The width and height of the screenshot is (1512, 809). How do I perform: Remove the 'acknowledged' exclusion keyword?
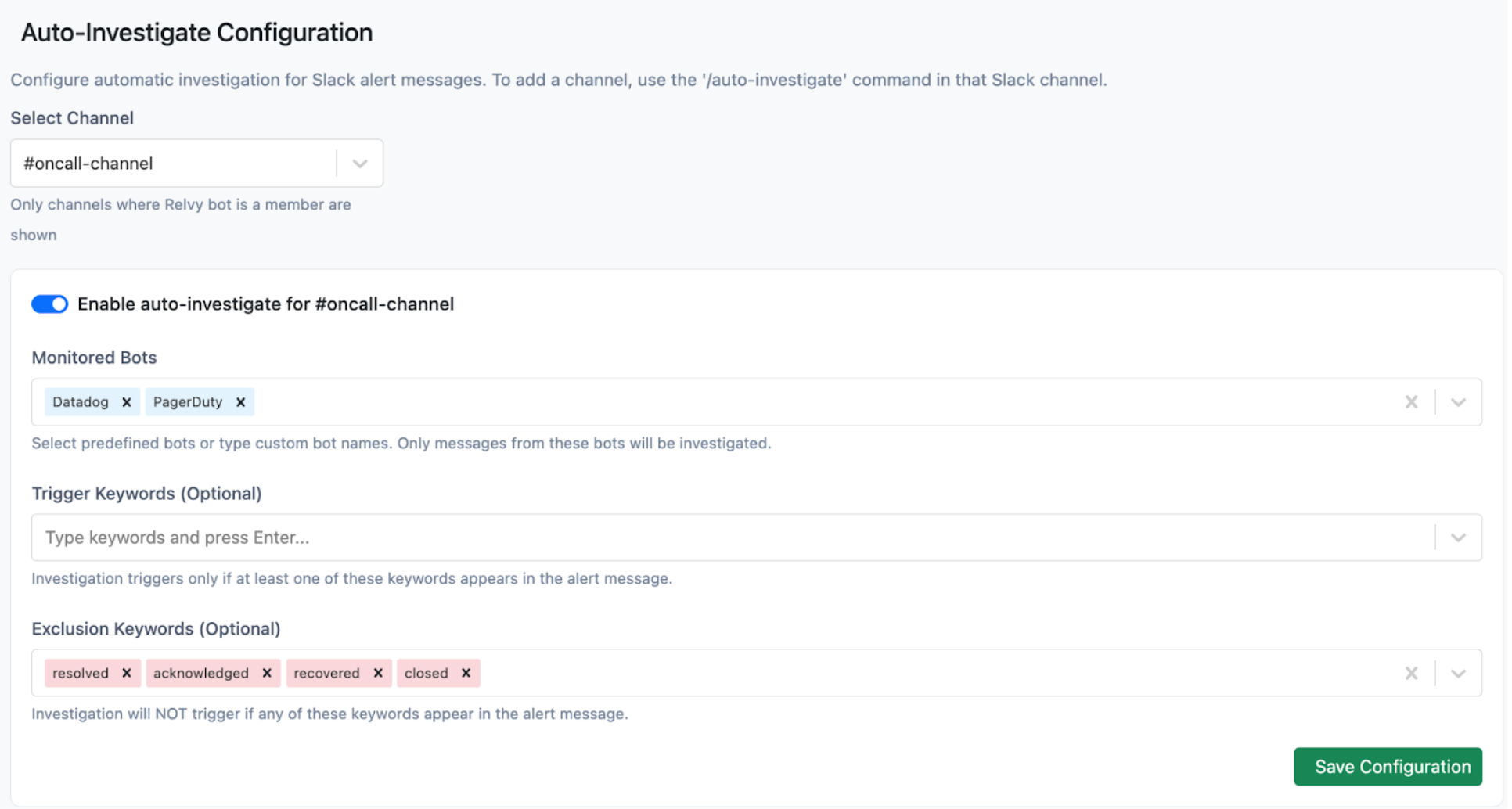click(x=267, y=673)
